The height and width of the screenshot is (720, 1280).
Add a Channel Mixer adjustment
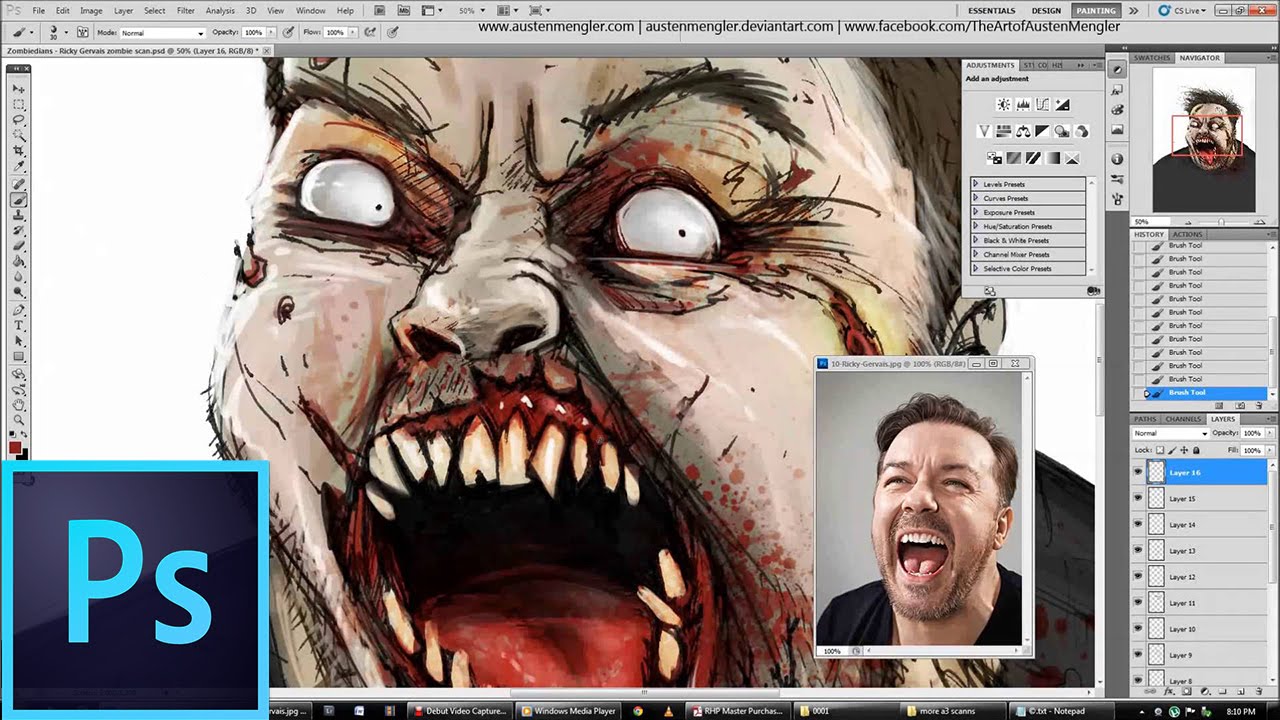(1082, 131)
